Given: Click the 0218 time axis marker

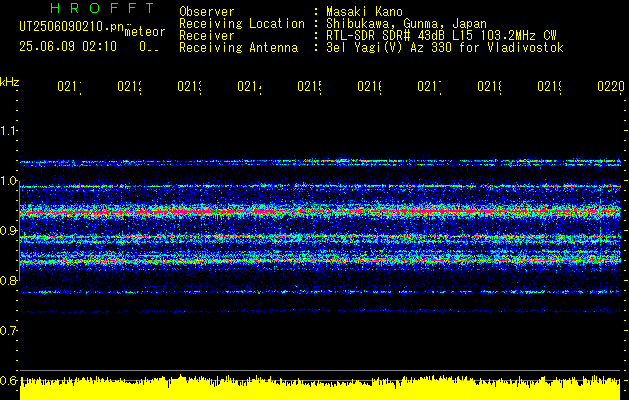Looking at the screenshot, I should (489, 86).
